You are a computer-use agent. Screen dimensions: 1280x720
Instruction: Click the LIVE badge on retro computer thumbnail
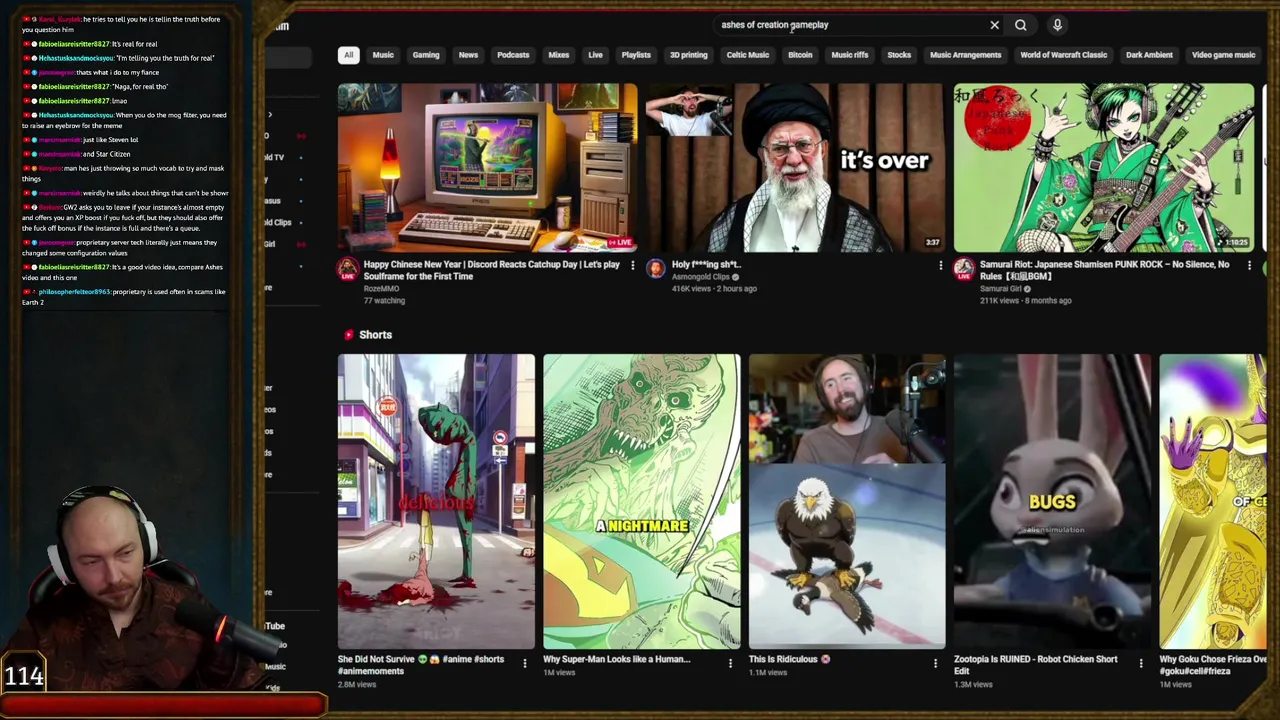click(620, 242)
